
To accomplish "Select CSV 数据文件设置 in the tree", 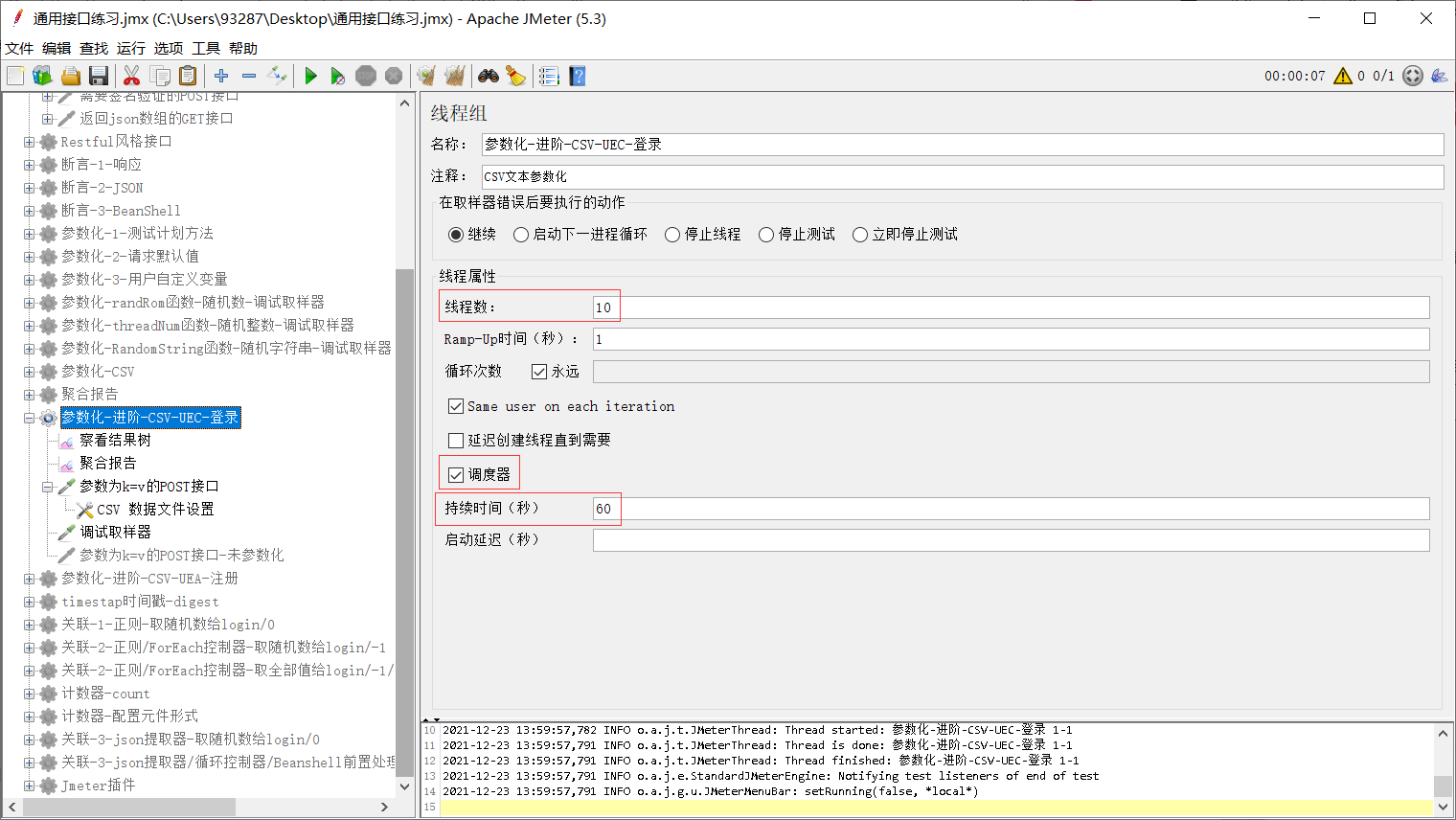I will pyautogui.click(x=155, y=510).
